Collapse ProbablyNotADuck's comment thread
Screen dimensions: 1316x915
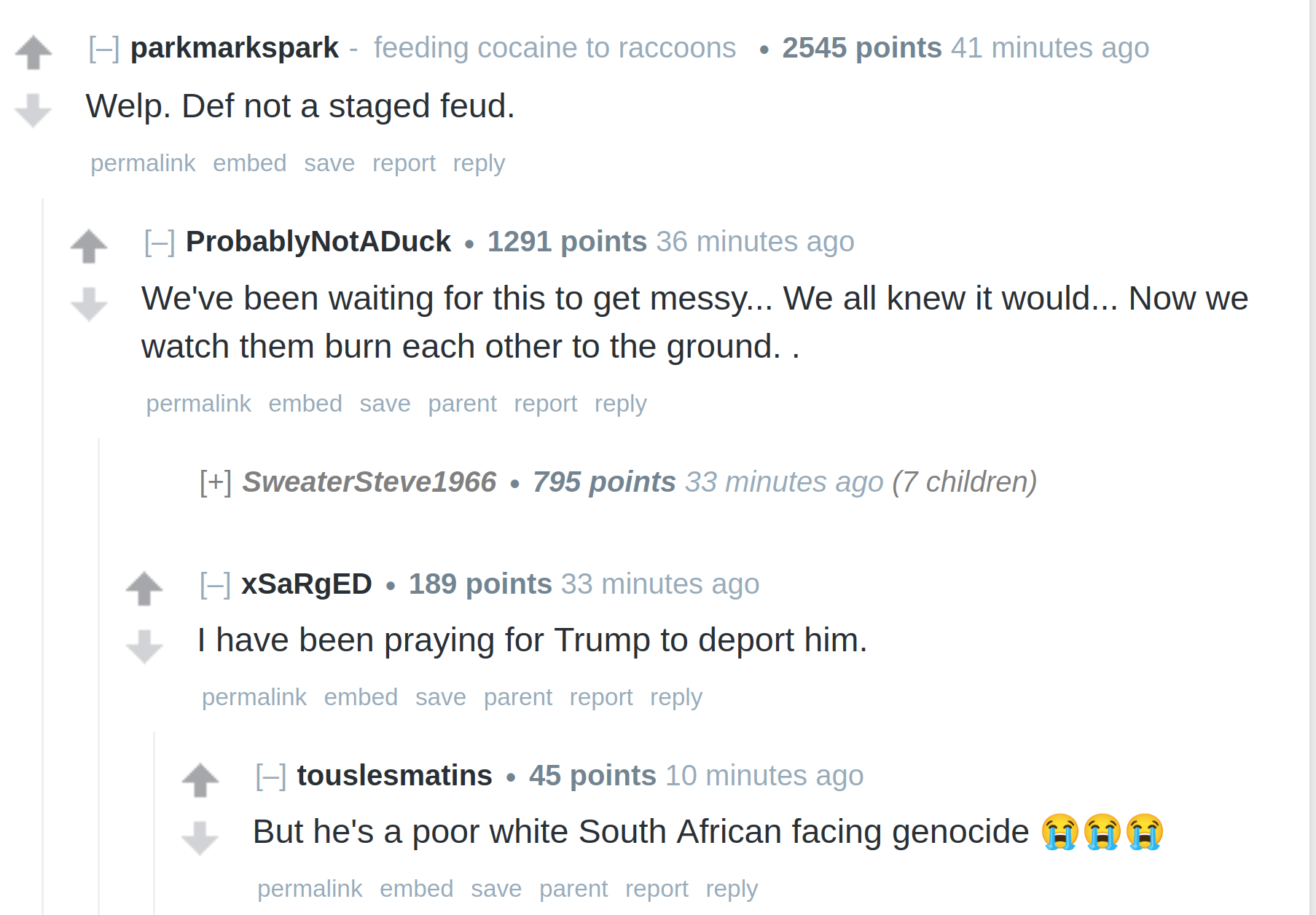click(160, 242)
